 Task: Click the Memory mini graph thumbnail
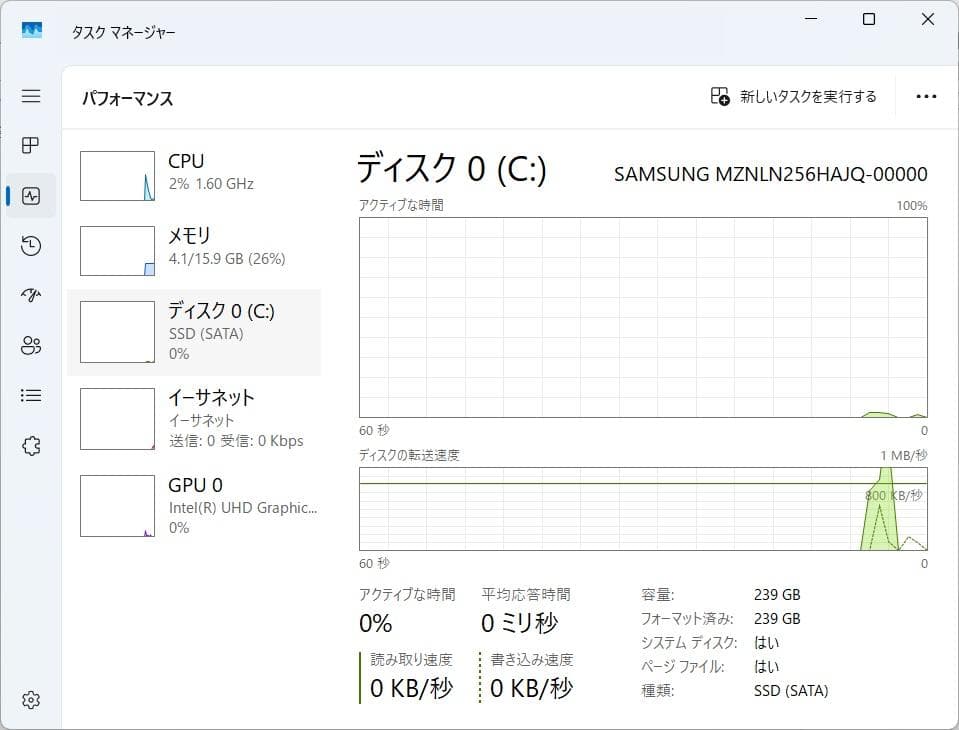tap(117, 250)
